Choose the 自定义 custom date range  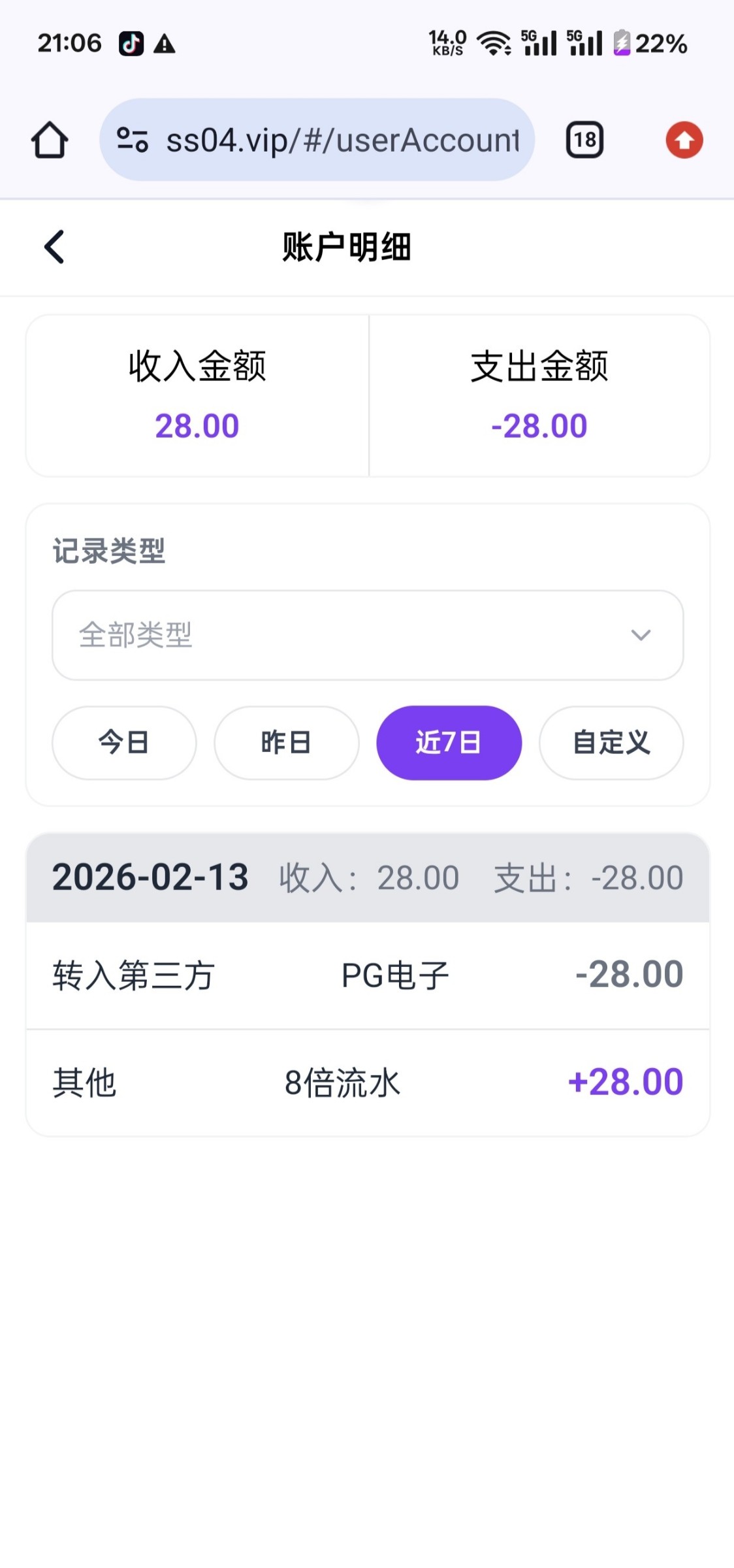point(611,743)
